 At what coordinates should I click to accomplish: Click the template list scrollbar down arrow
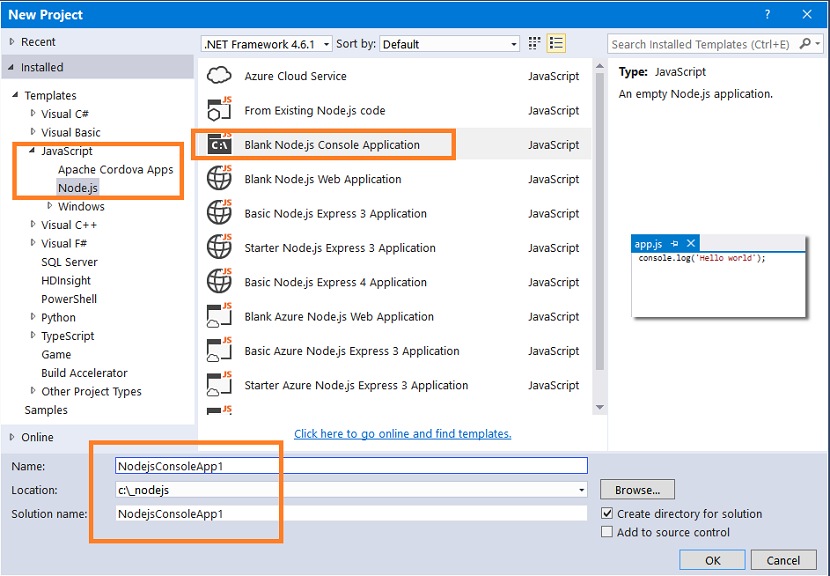pos(600,407)
